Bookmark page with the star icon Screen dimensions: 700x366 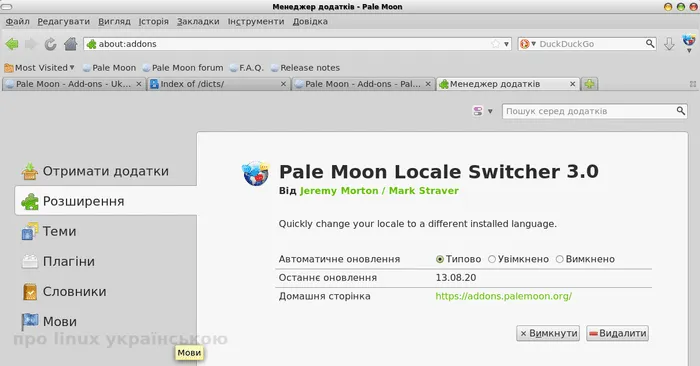click(x=495, y=44)
